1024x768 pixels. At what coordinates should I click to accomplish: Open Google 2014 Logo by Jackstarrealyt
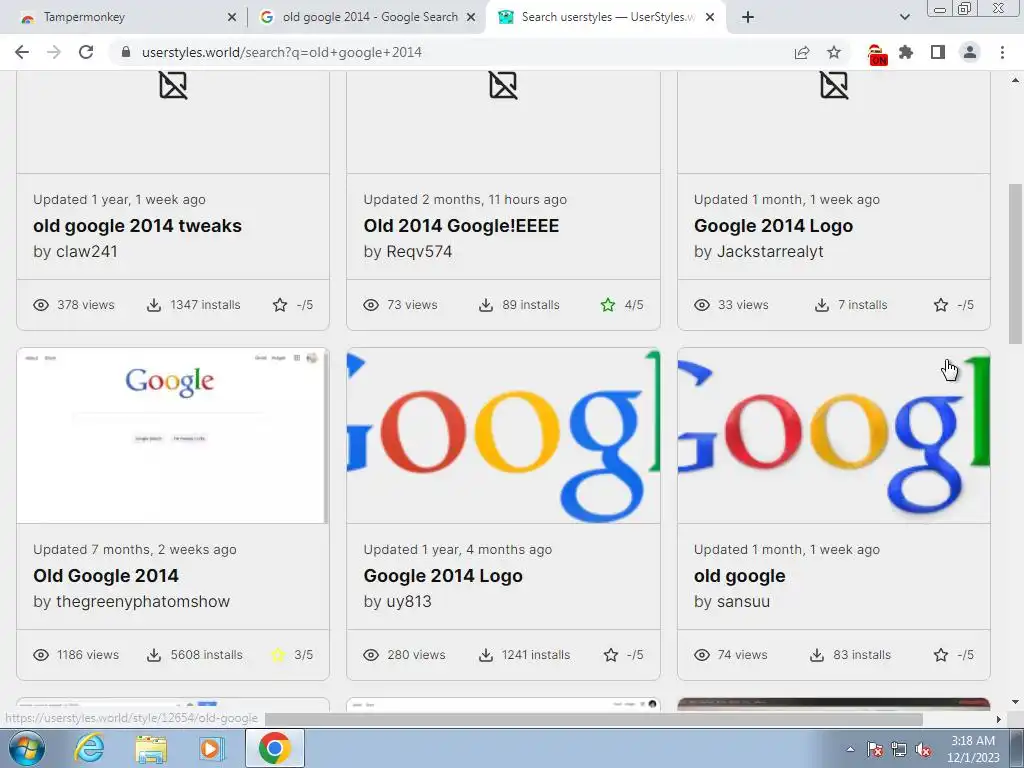(773, 226)
